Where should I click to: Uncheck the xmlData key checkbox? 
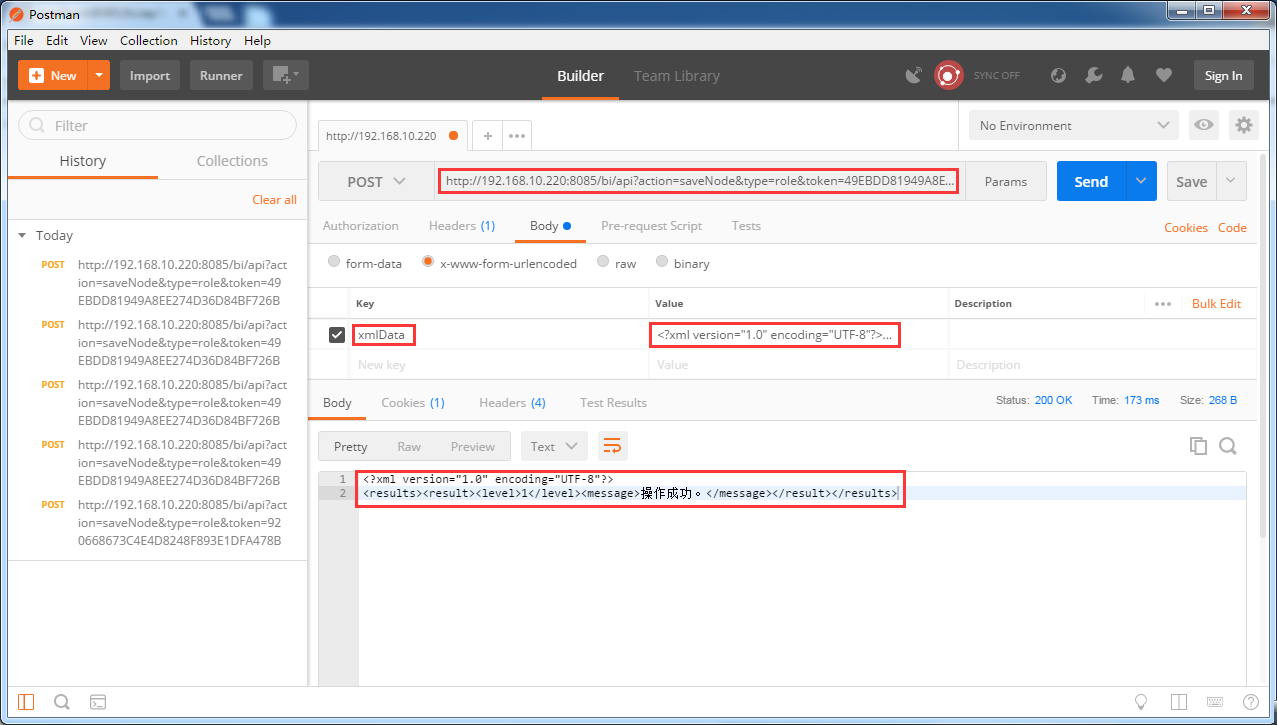[337, 335]
